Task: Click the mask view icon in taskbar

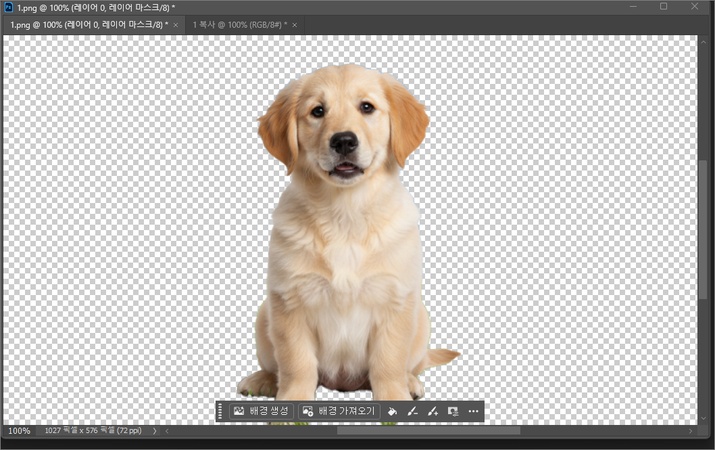Action: 453,411
